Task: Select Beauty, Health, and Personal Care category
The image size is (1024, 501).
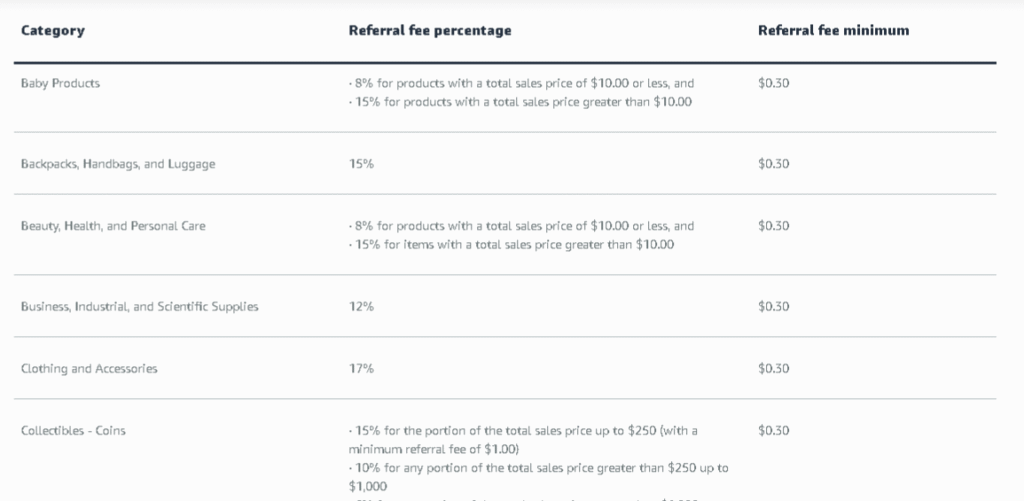Action: click(113, 226)
